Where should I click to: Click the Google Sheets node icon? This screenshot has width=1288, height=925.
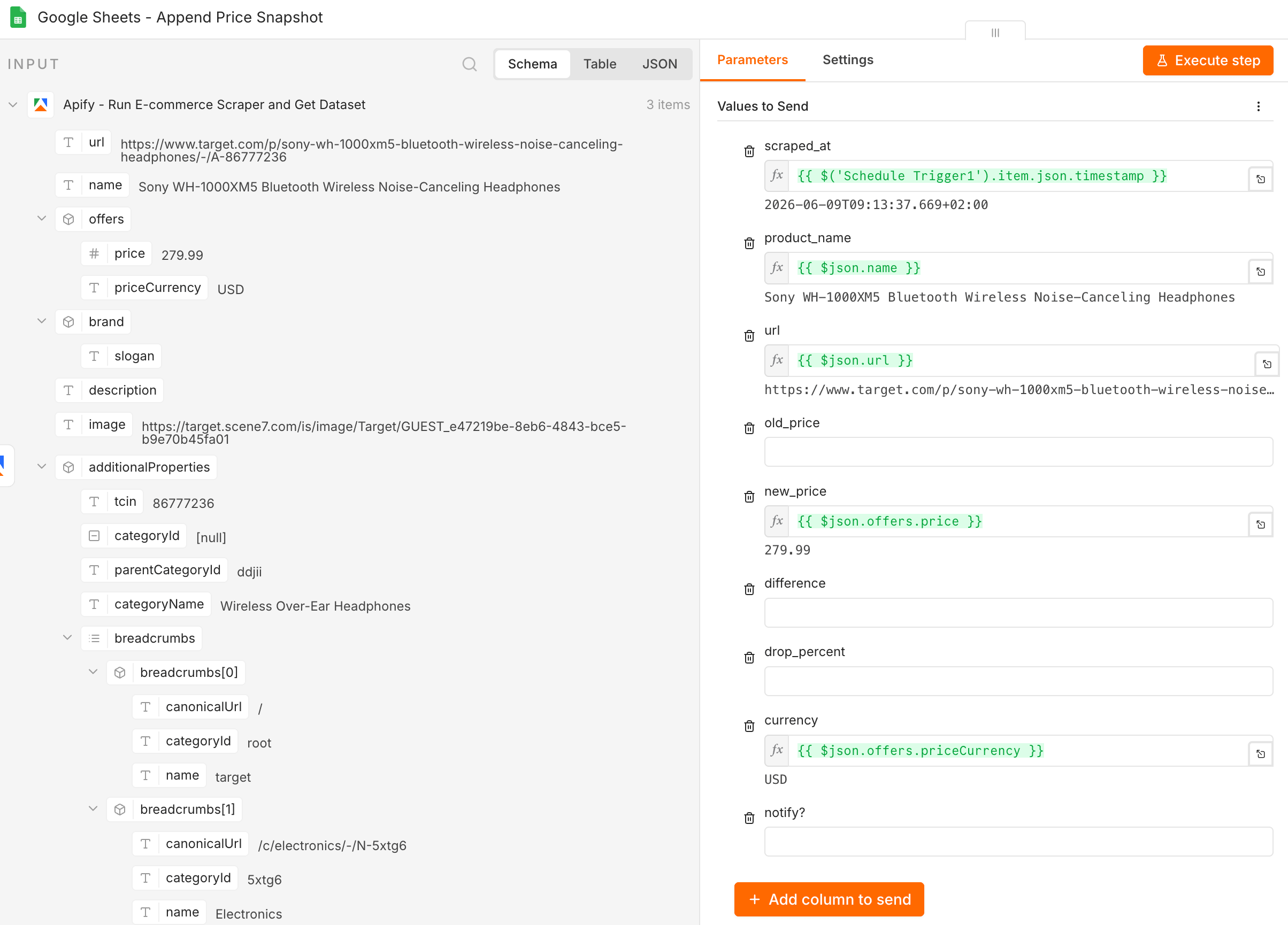[18, 17]
